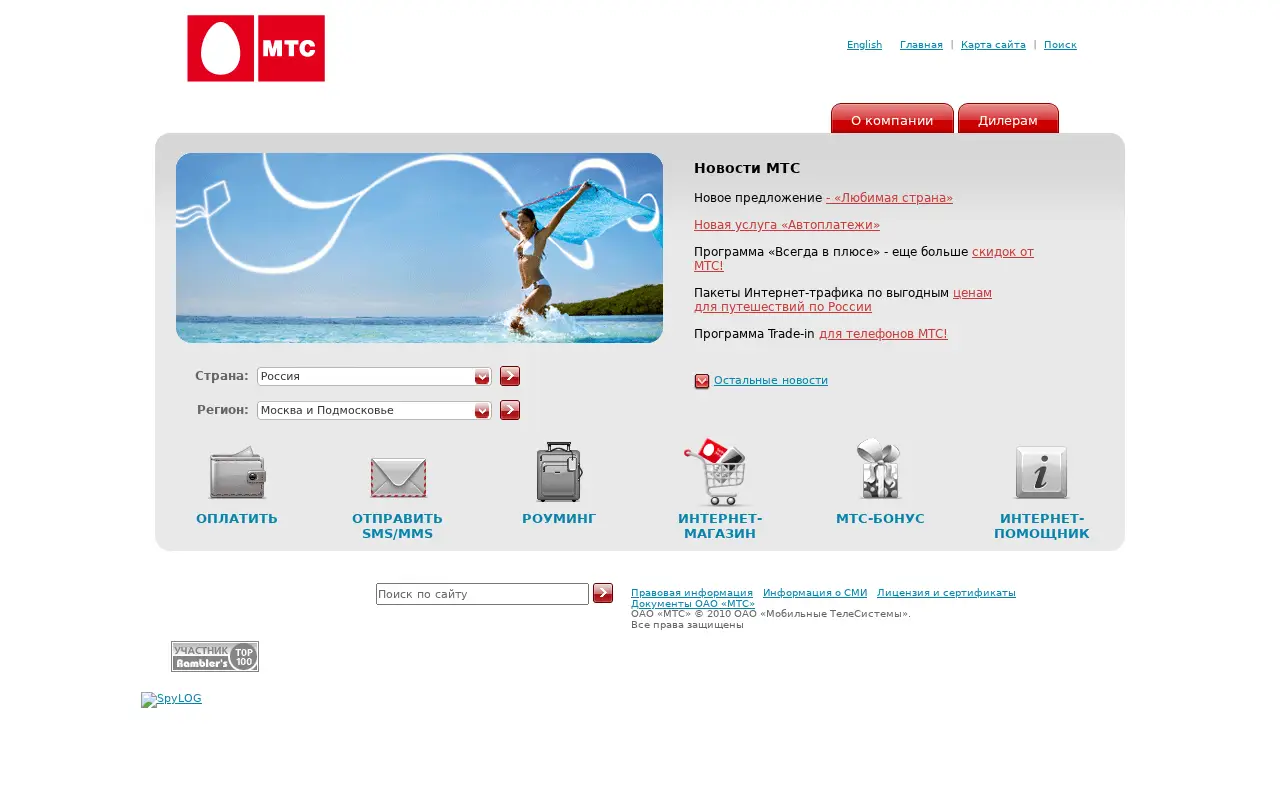This screenshot has height=800, width=1280.
Task: Click the Rambler's Top 100 badge
Action: pyautogui.click(x=215, y=656)
